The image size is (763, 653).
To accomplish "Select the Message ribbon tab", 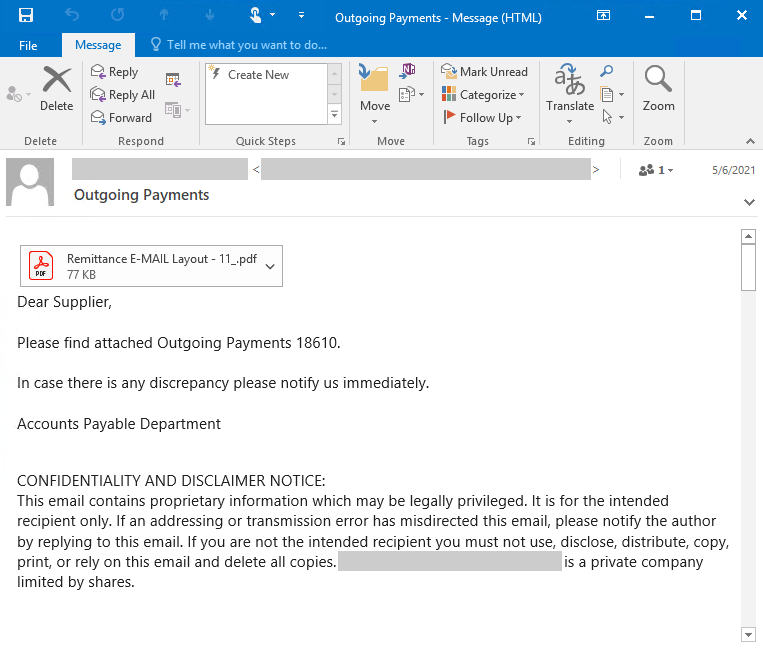I will coord(98,45).
